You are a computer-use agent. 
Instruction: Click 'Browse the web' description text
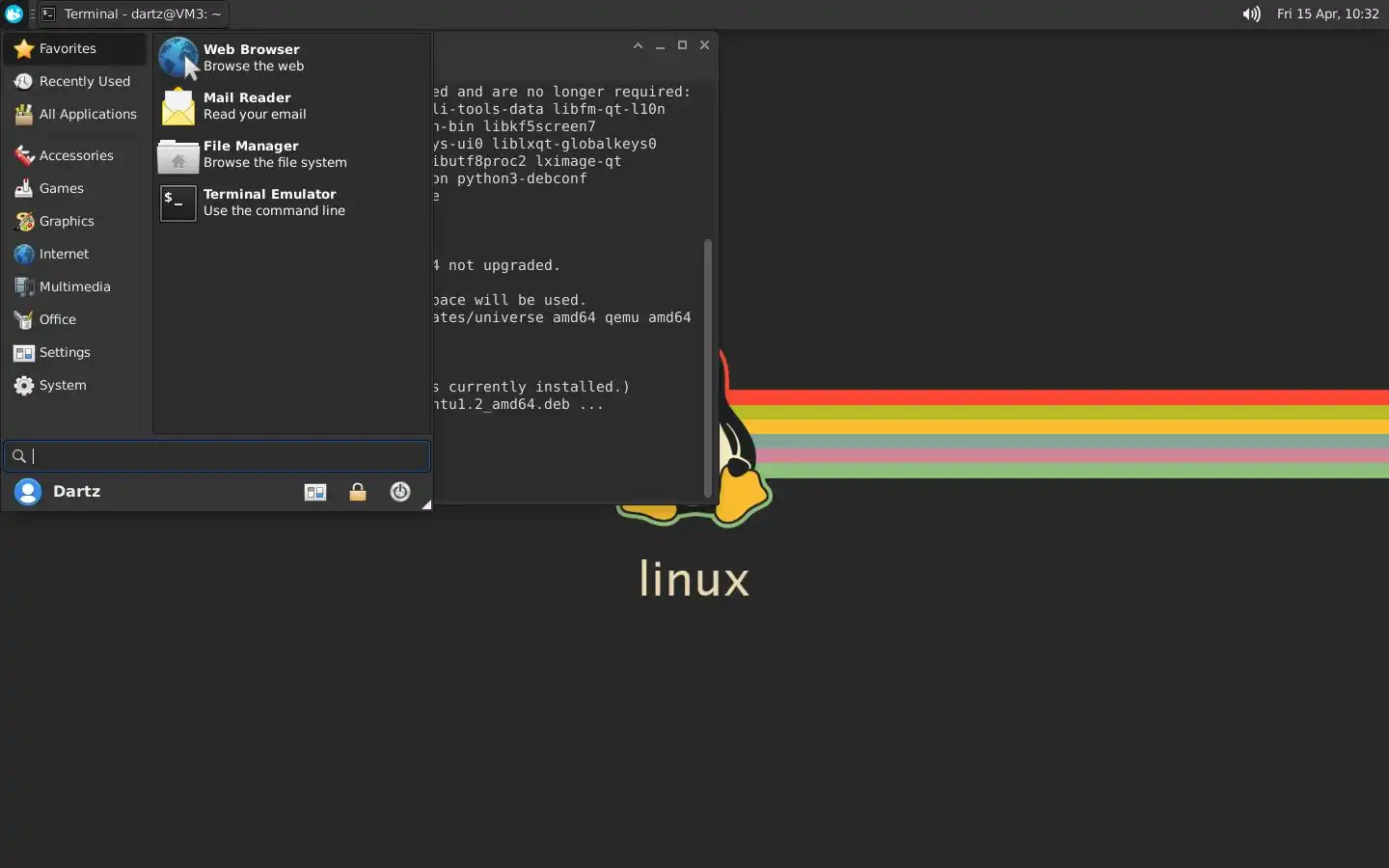254,67
